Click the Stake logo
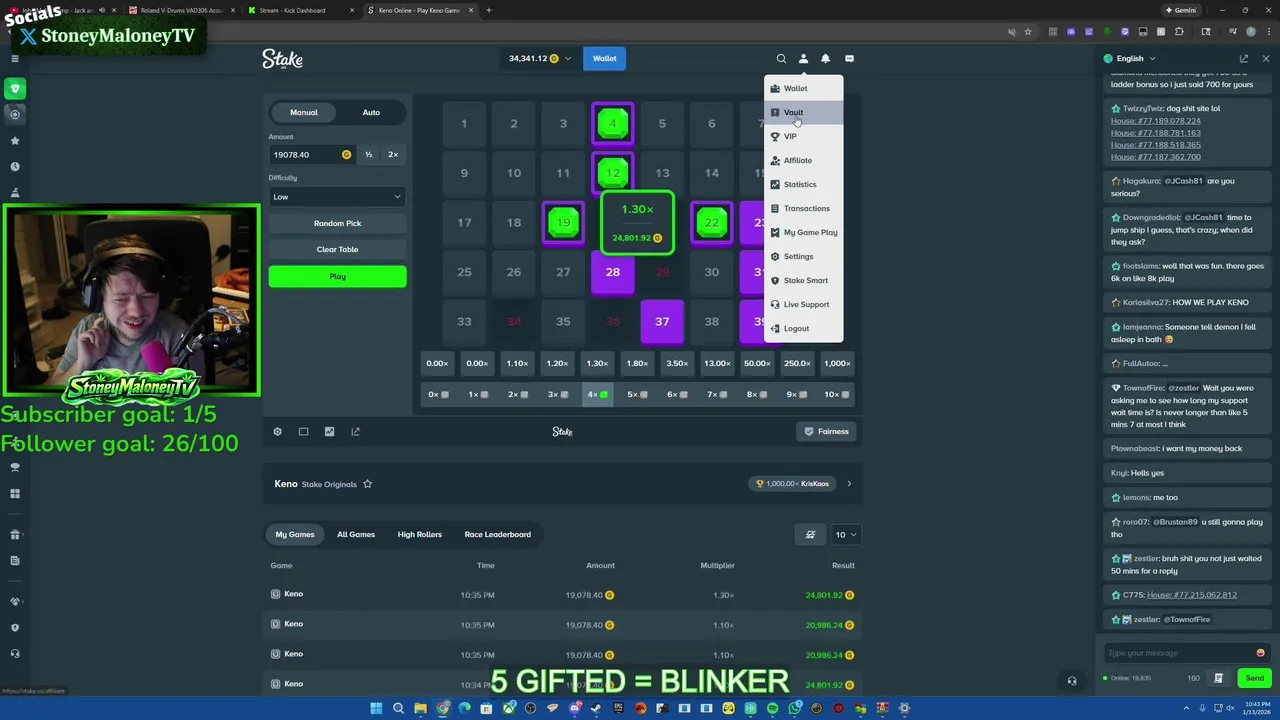 point(282,59)
